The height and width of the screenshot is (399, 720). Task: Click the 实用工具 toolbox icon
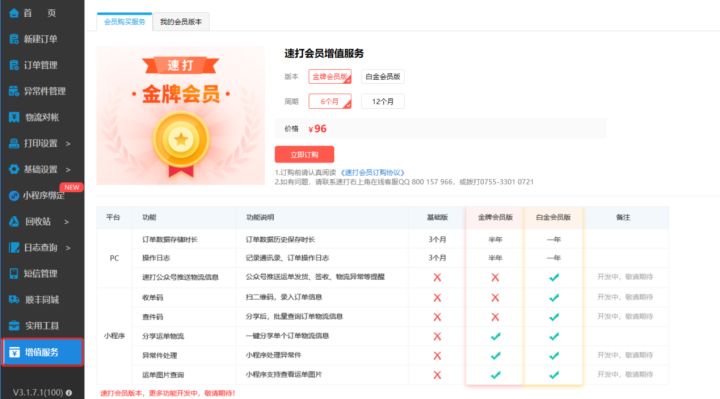[14, 326]
